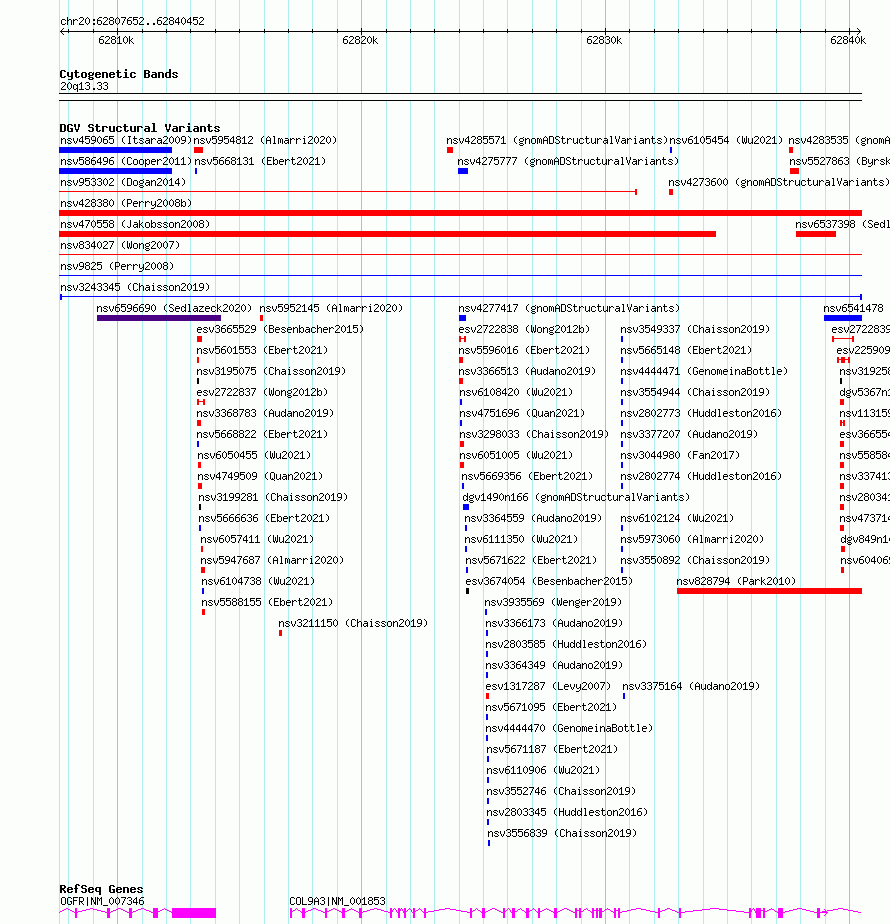Viewport: 890px width, 924px height.
Task: Select nsv5588155 (Ebert2021) label
Action: coord(267,602)
